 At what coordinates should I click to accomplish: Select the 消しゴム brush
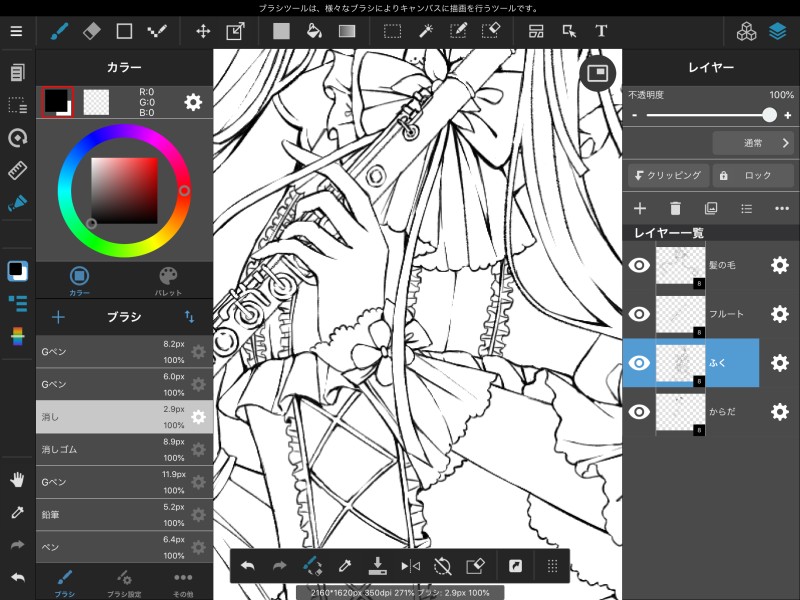coord(124,449)
